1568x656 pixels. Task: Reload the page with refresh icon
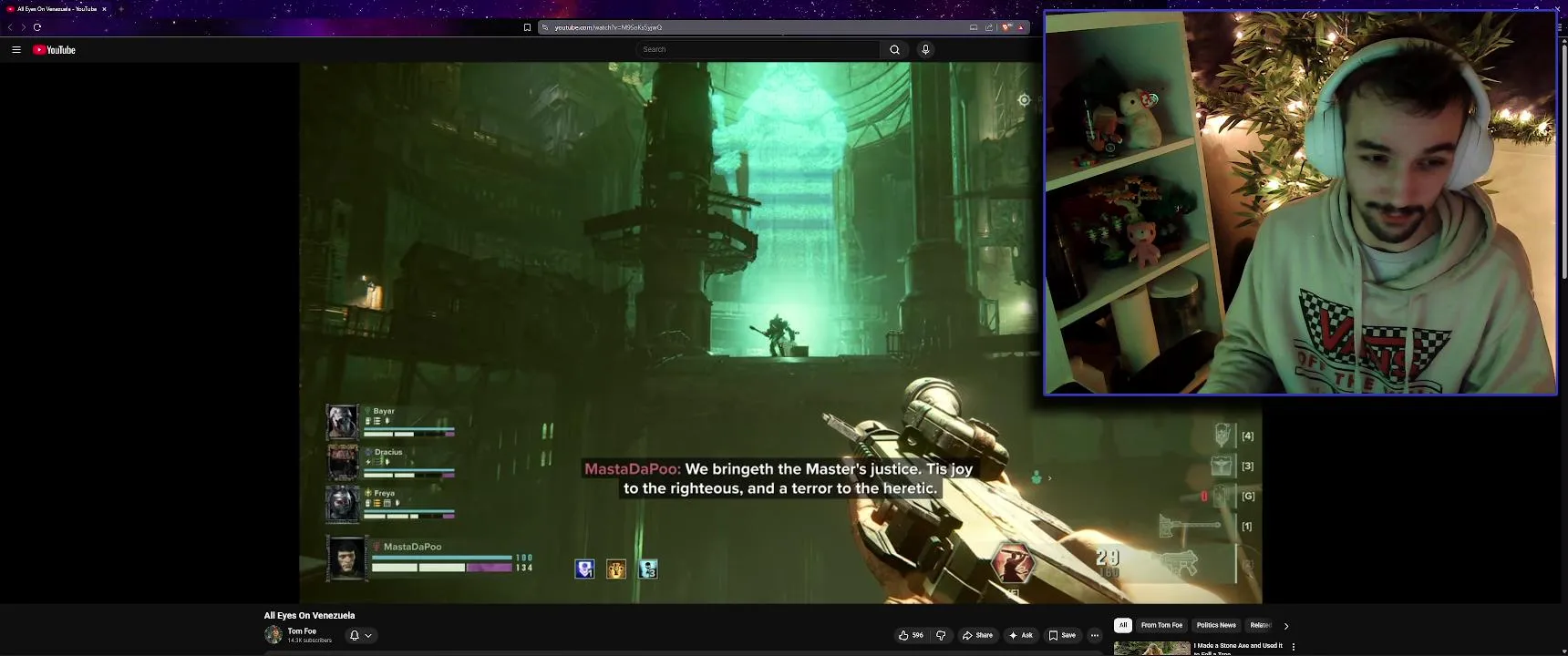tap(37, 27)
